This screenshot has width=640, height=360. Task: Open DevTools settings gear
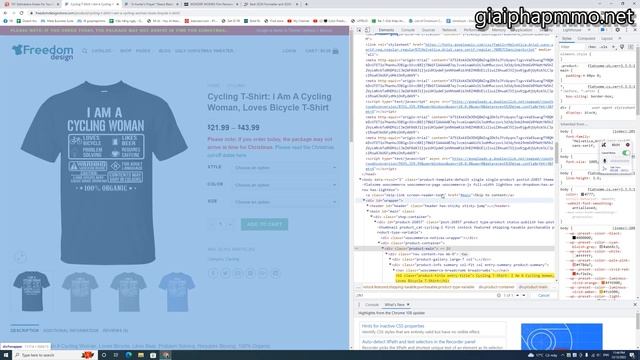click(618, 30)
